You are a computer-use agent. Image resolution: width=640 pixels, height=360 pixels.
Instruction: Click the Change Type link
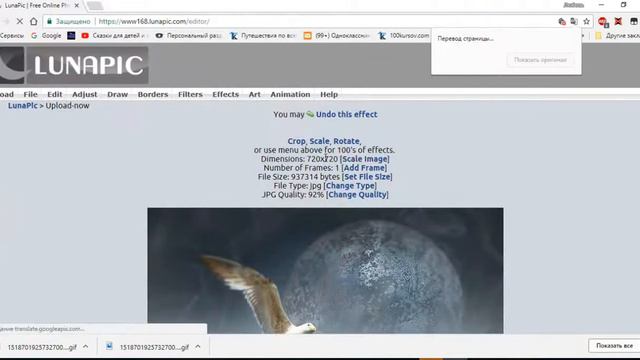tap(350, 186)
